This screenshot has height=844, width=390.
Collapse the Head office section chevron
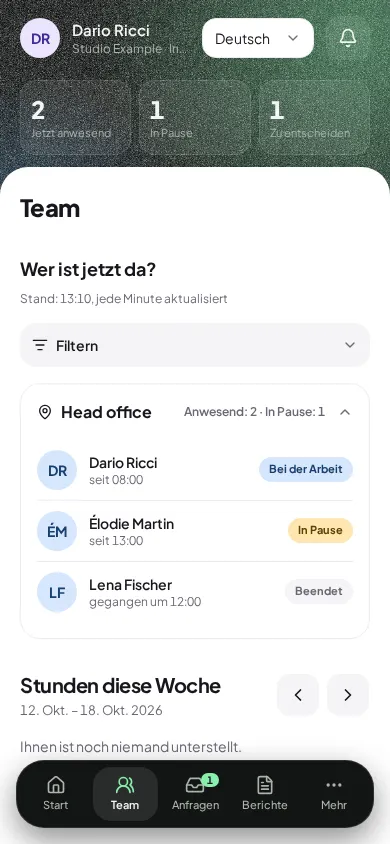click(x=345, y=412)
